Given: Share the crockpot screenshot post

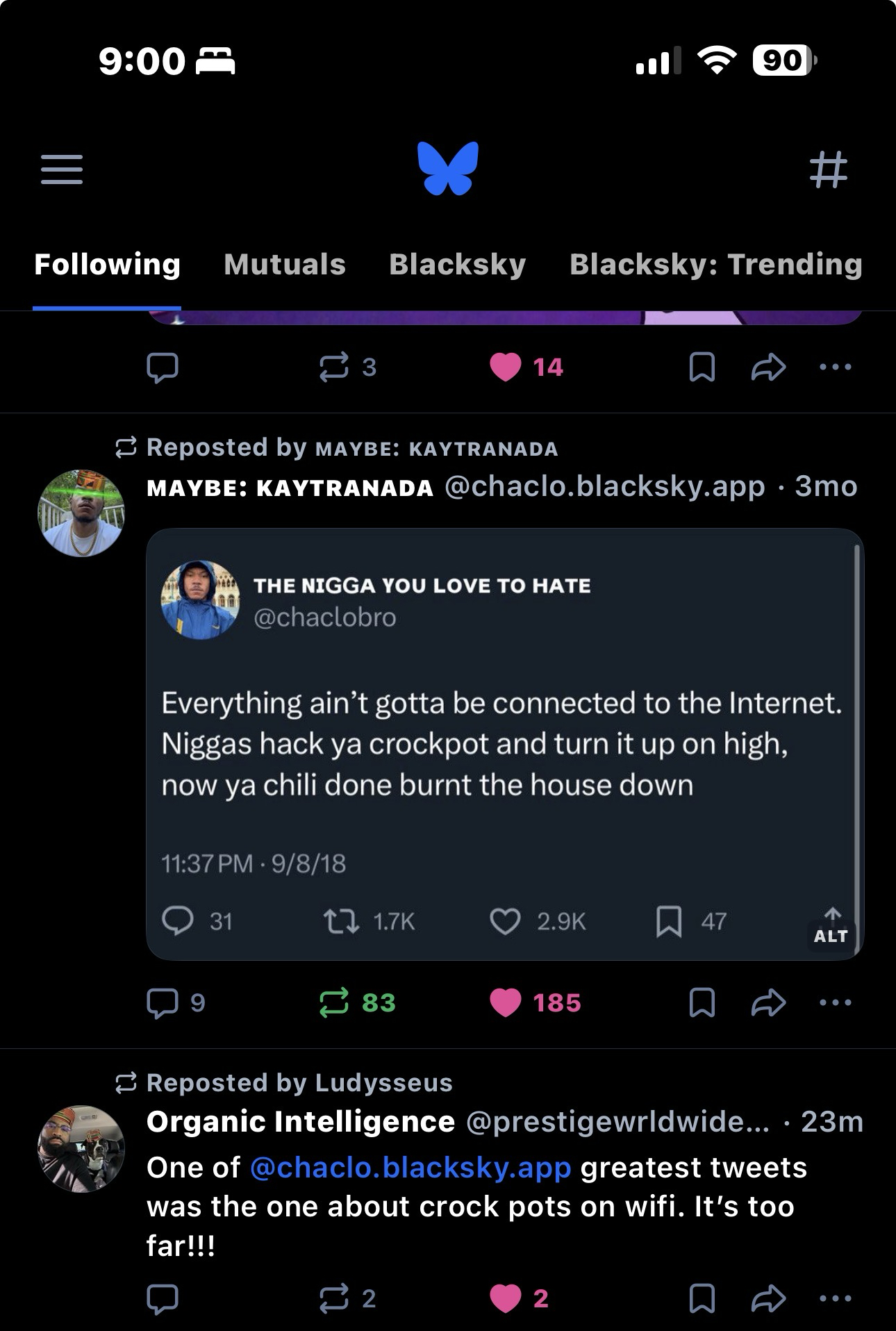Looking at the screenshot, I should tap(768, 1002).
